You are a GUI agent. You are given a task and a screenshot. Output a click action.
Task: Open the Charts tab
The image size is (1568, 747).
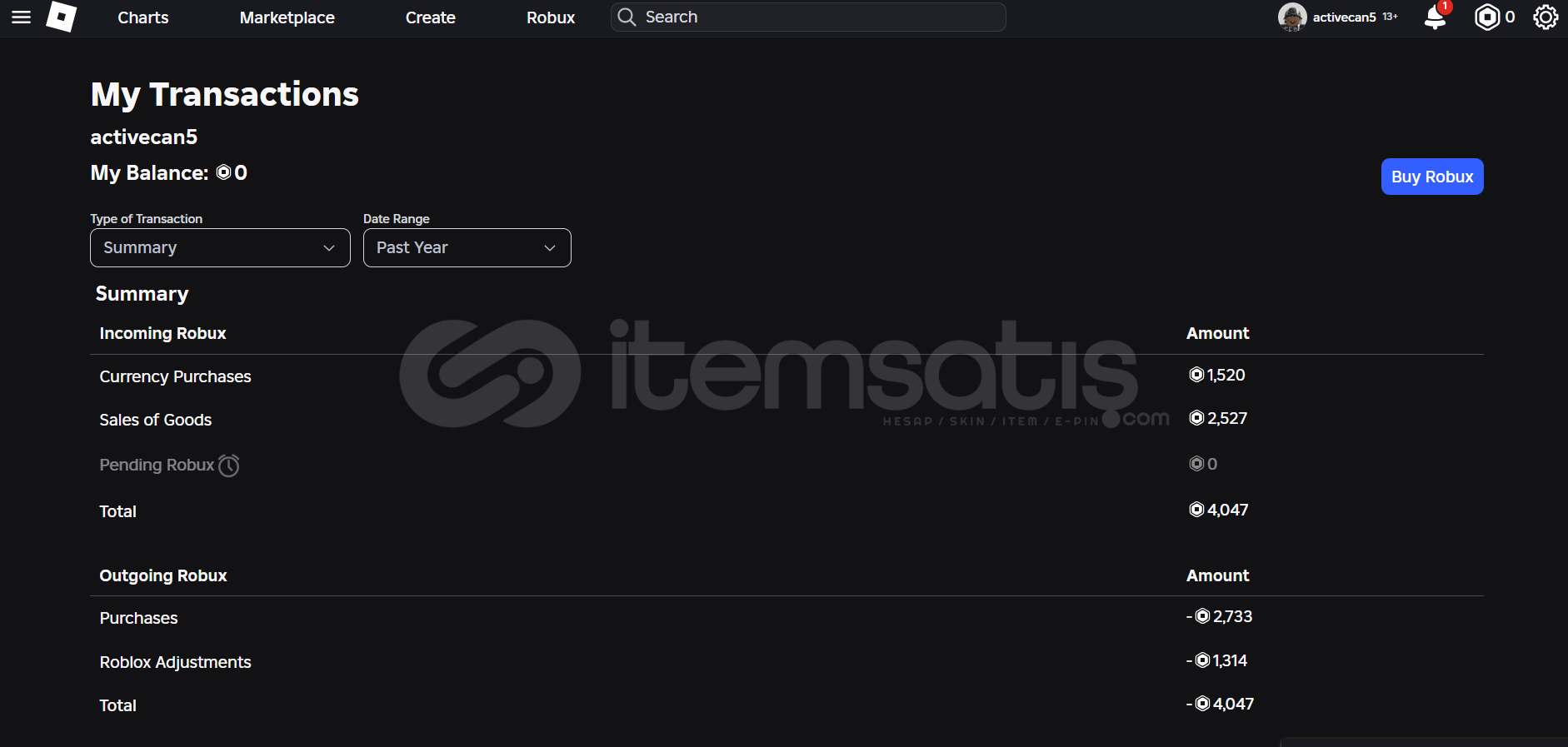coord(143,17)
